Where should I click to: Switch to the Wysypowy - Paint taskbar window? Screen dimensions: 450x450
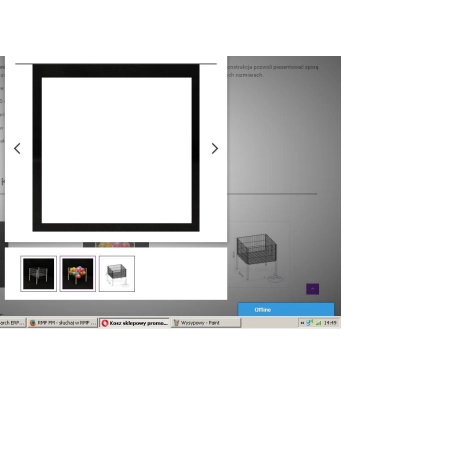tap(206, 323)
